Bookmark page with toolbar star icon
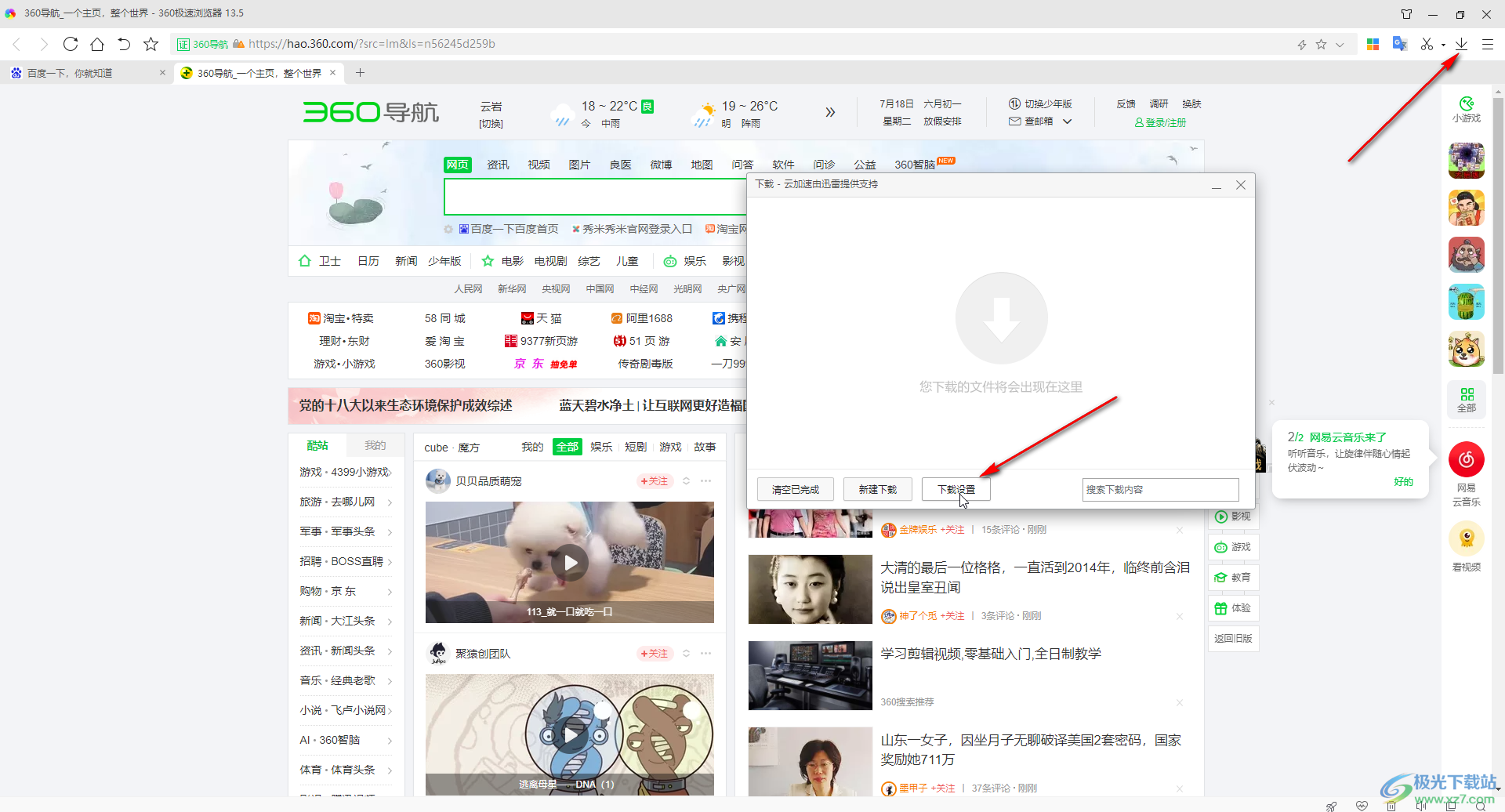This screenshot has height=812, width=1505. click(151, 44)
